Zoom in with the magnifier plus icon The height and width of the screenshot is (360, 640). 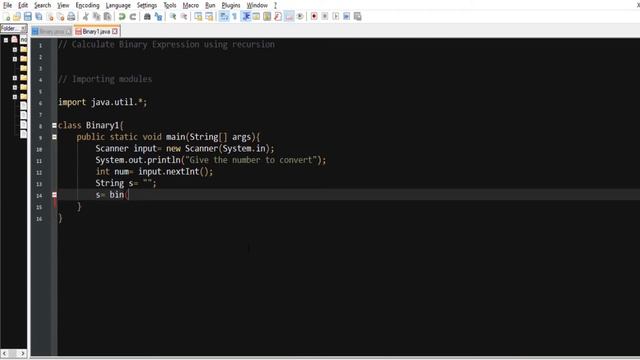point(173,16)
